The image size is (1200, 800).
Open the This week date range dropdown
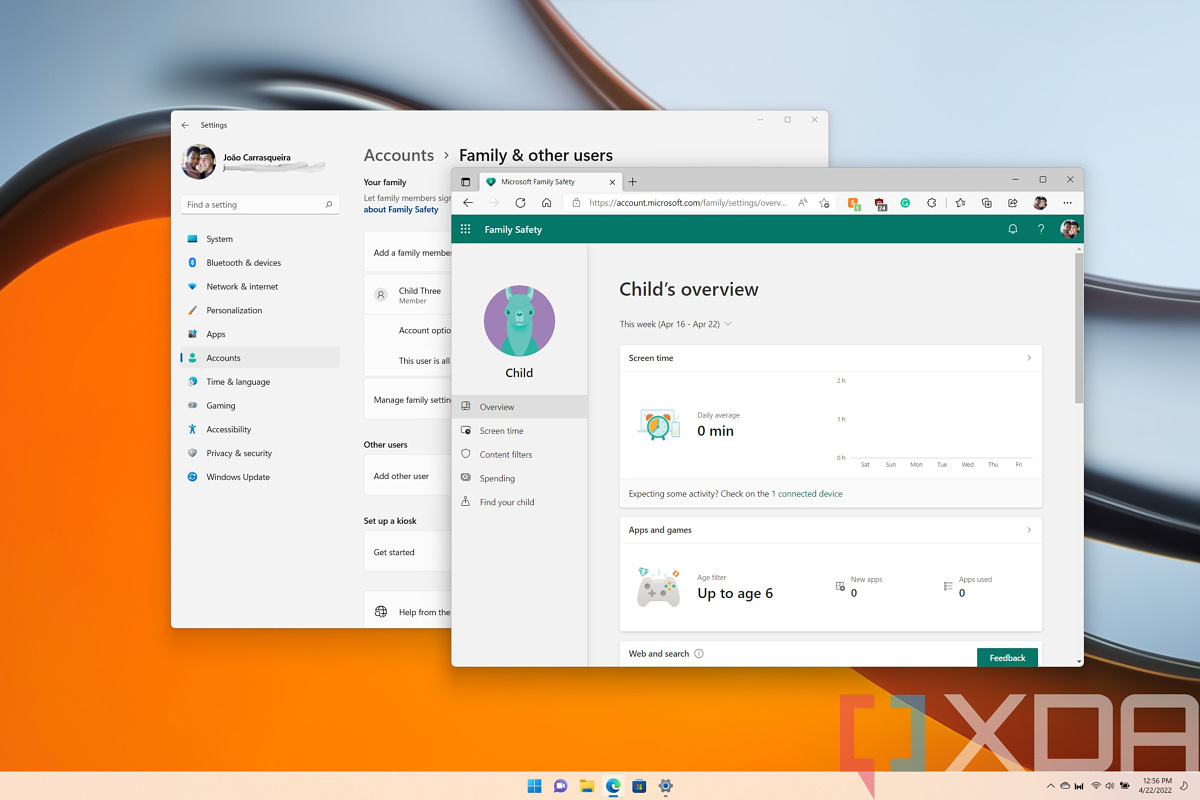point(675,324)
